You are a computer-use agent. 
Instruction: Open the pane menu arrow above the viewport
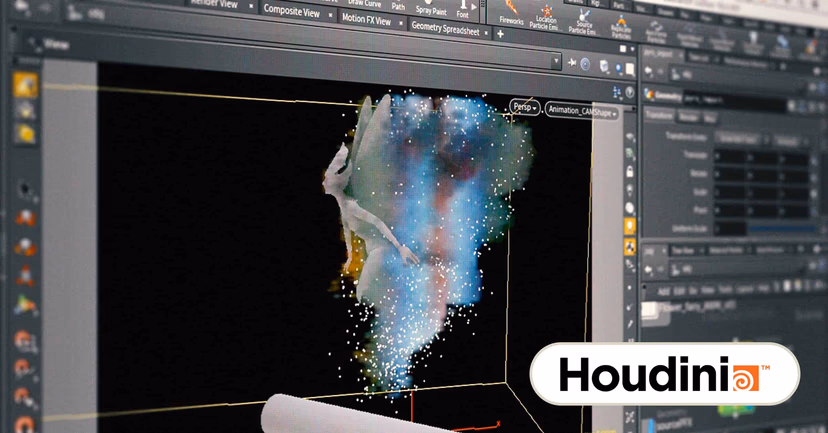632,50
